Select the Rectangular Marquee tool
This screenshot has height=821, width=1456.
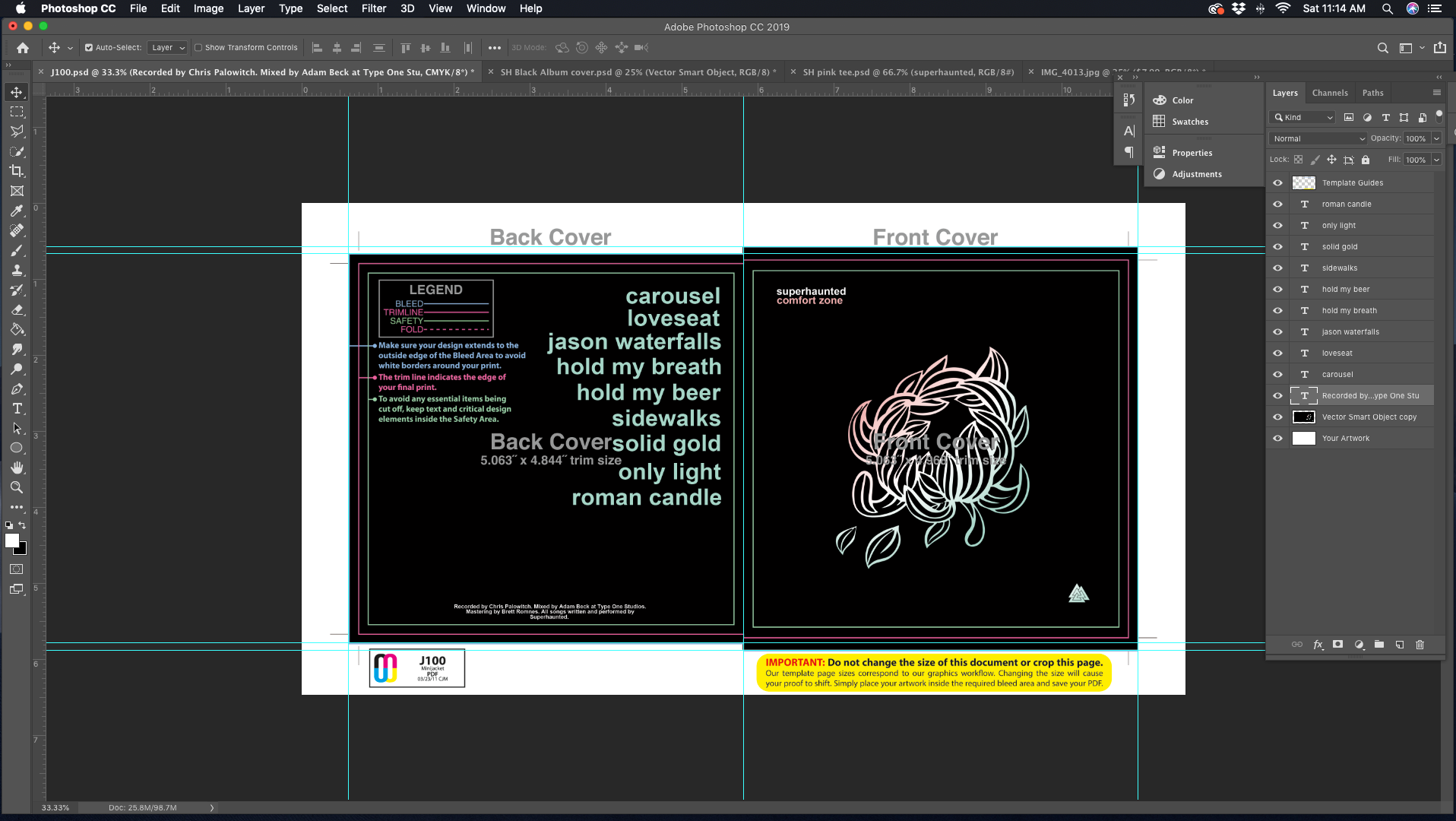tap(17, 112)
